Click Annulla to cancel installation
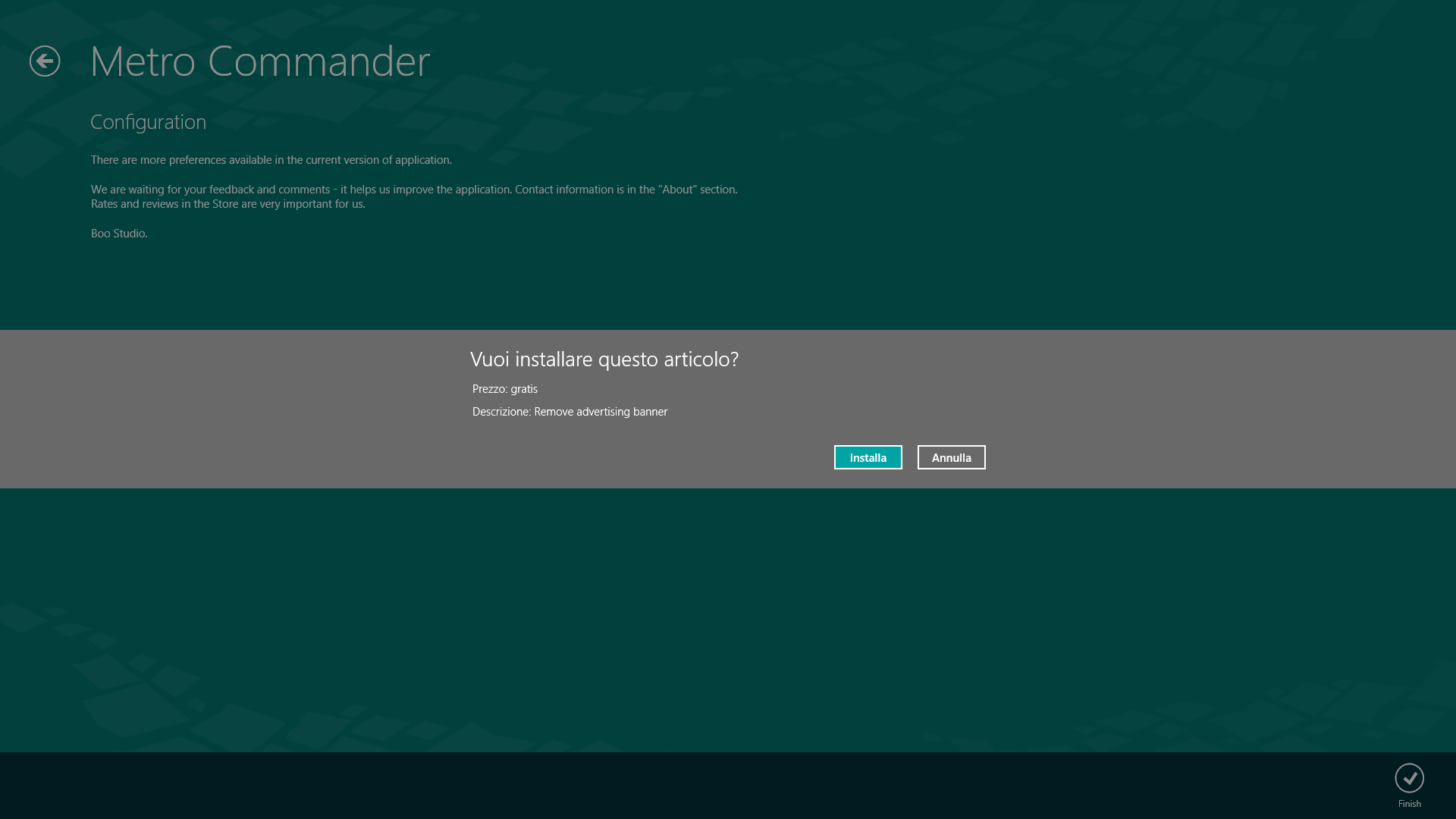 pyautogui.click(x=951, y=457)
